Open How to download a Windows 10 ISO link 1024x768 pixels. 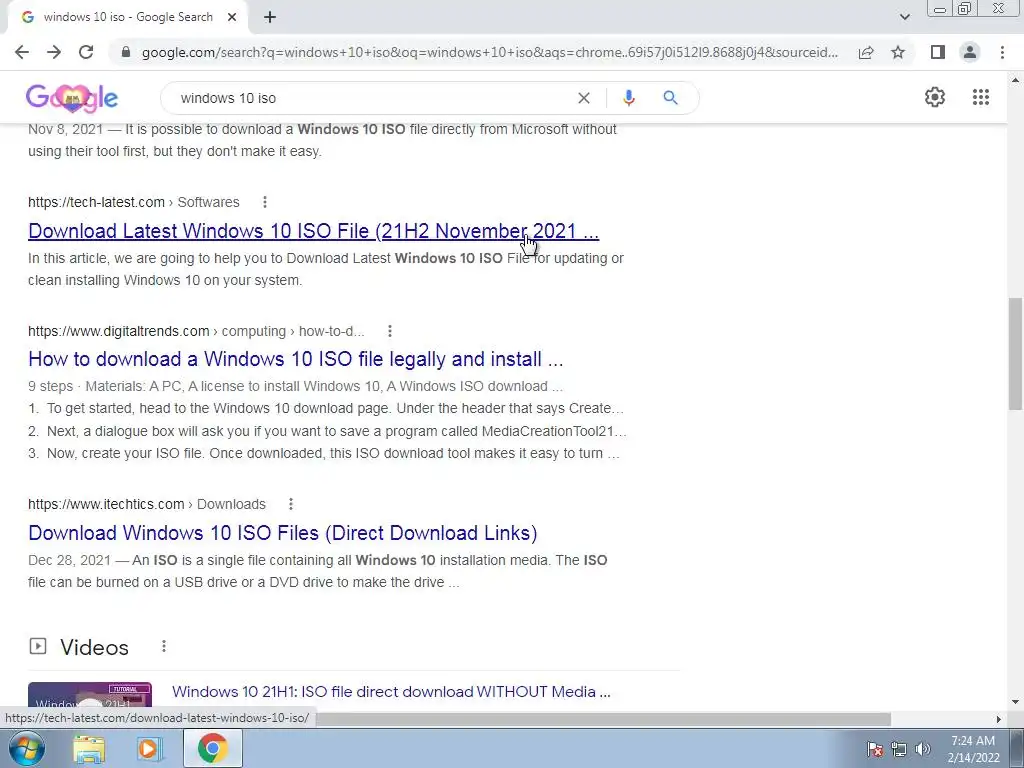296,359
